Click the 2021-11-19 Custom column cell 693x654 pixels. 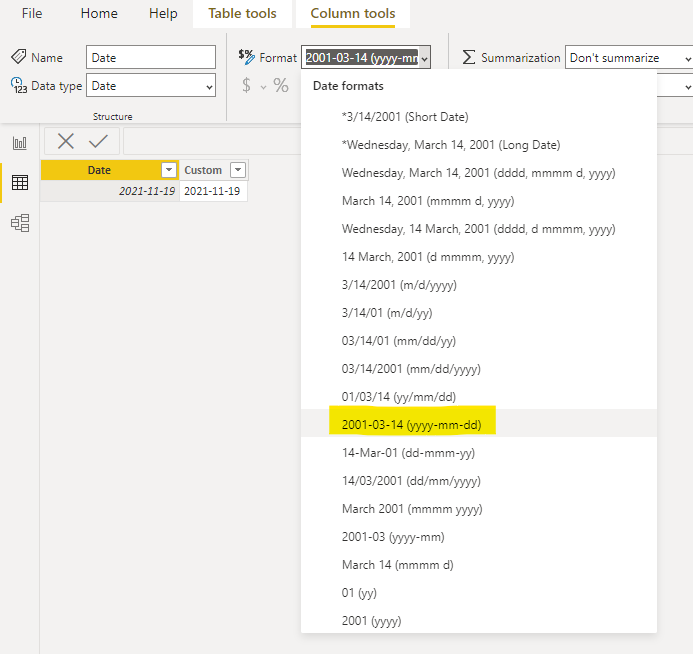click(x=213, y=191)
